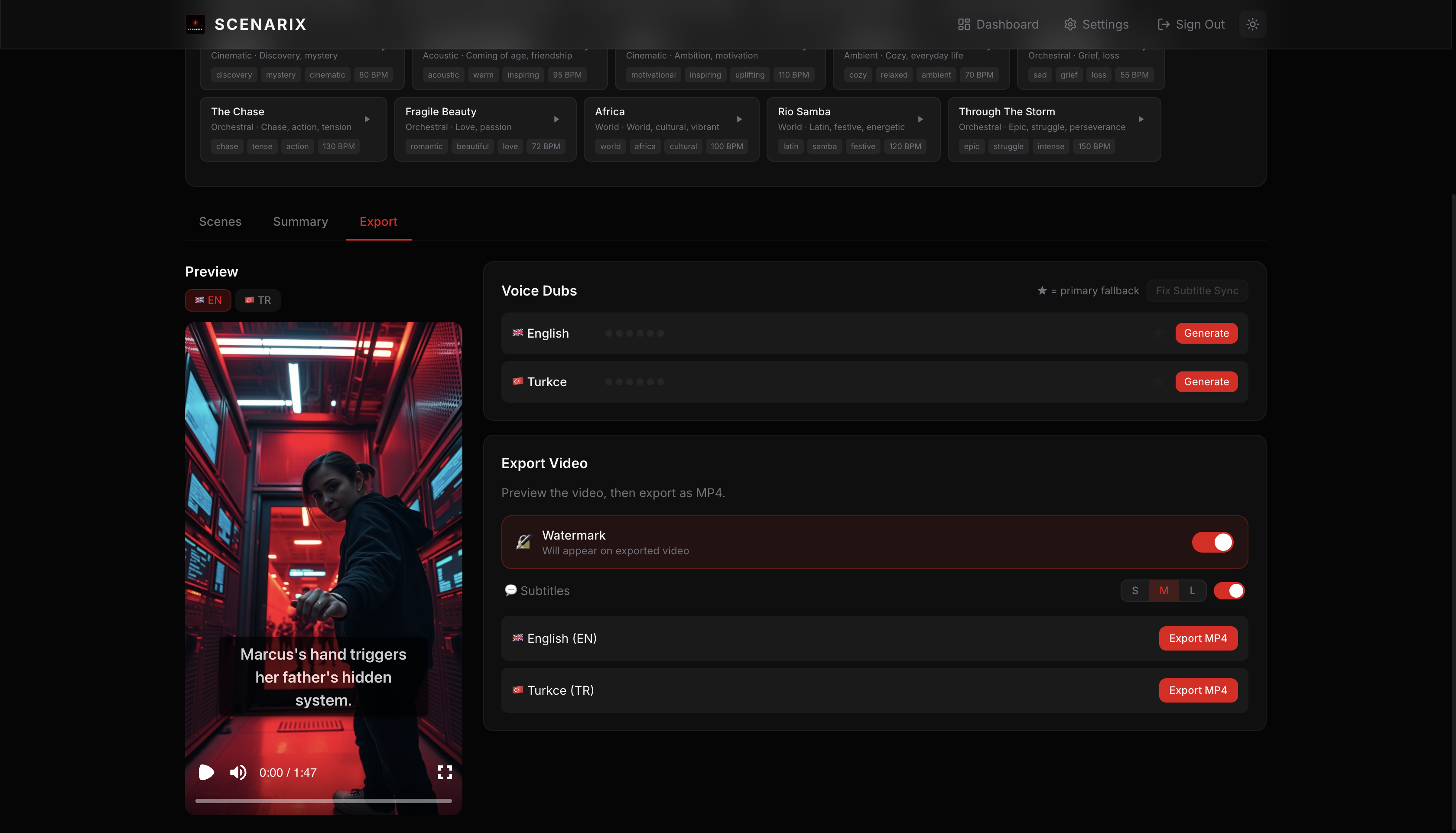
Task: Click the samba tag
Action: point(824,146)
